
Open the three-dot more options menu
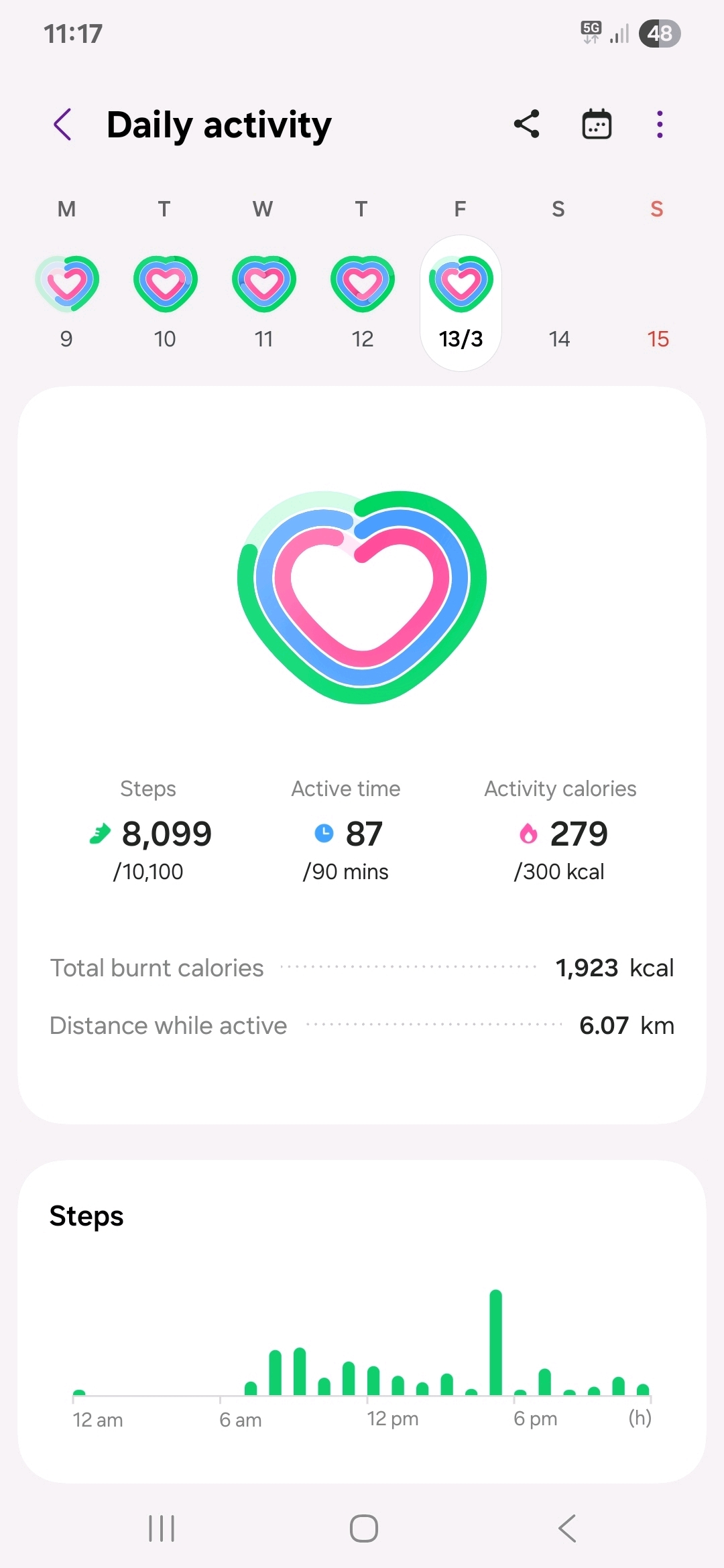[660, 125]
